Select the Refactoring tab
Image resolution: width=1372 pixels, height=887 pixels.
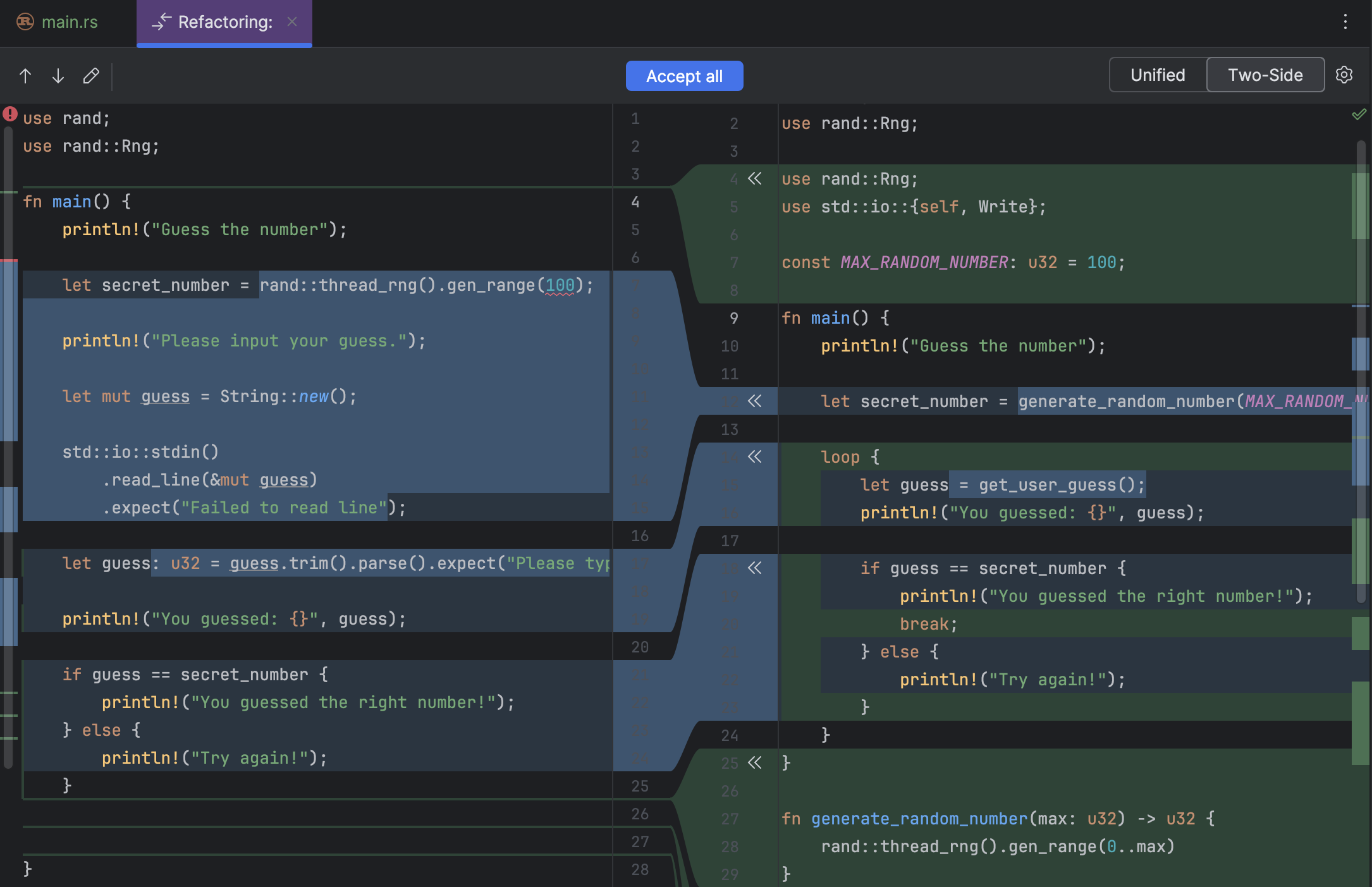coord(224,22)
